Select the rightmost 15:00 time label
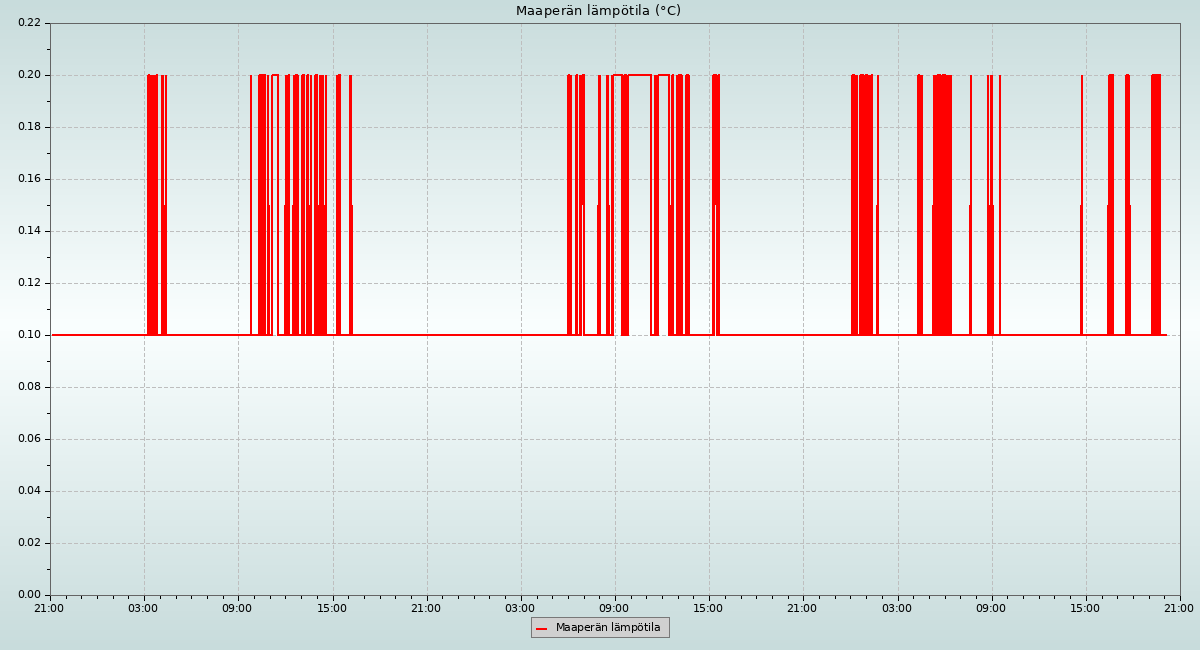 coord(1085,608)
